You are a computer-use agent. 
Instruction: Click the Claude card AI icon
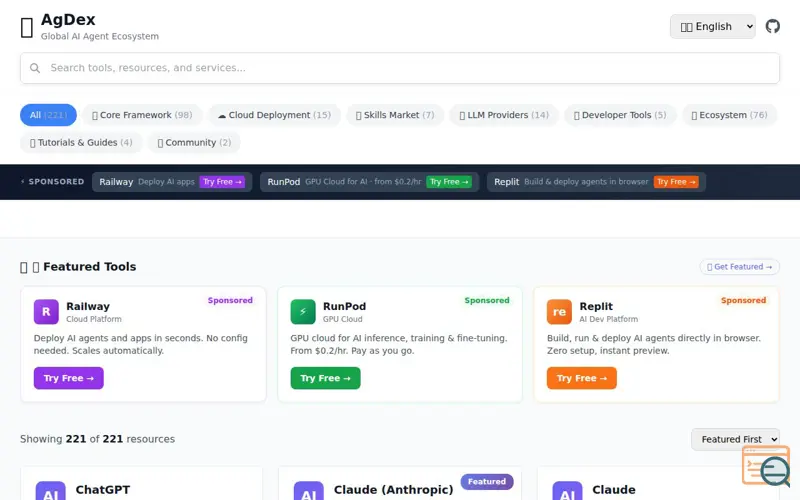click(x=567, y=491)
